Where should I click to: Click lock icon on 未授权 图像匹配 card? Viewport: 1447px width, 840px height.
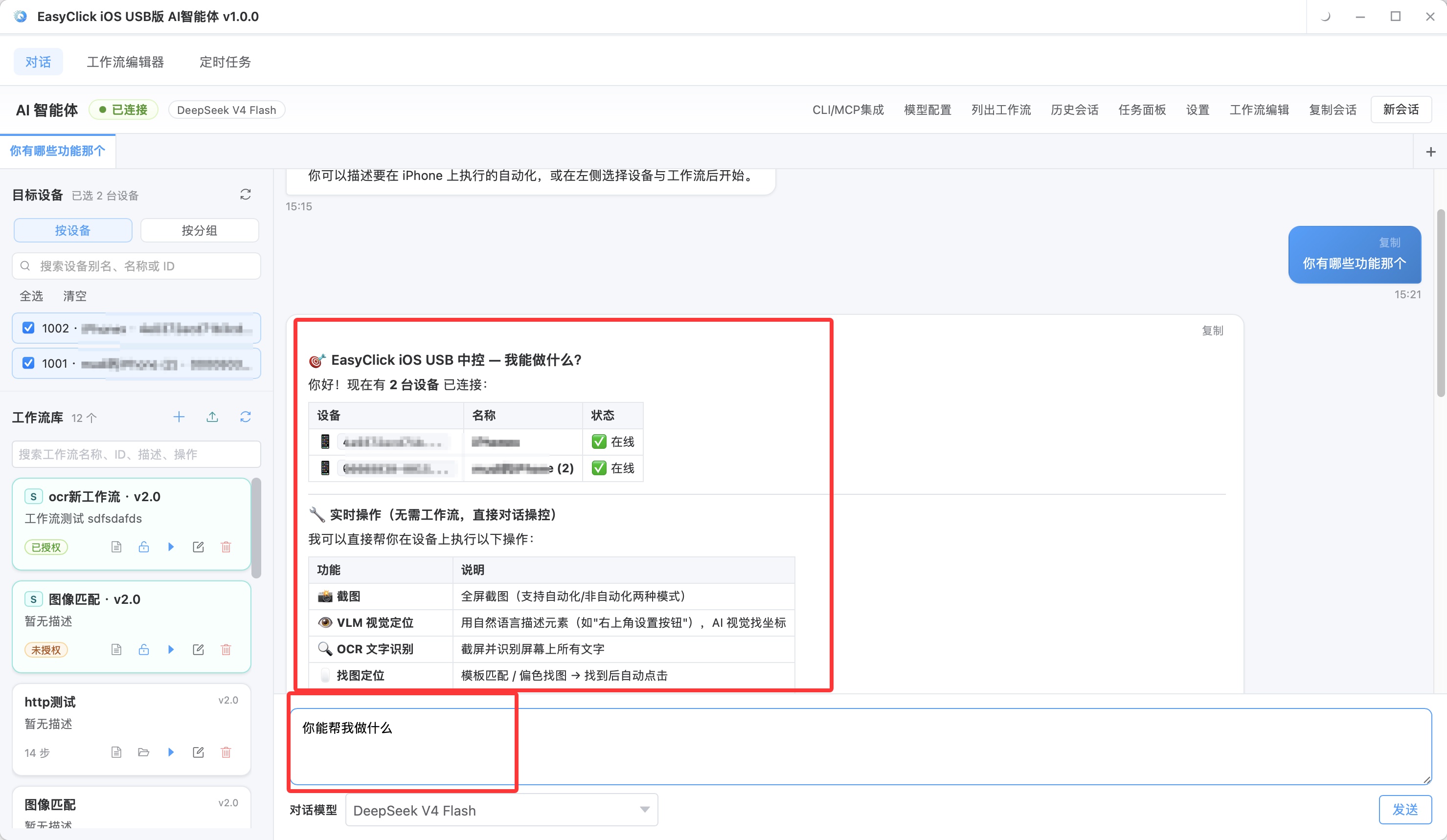[x=143, y=649]
